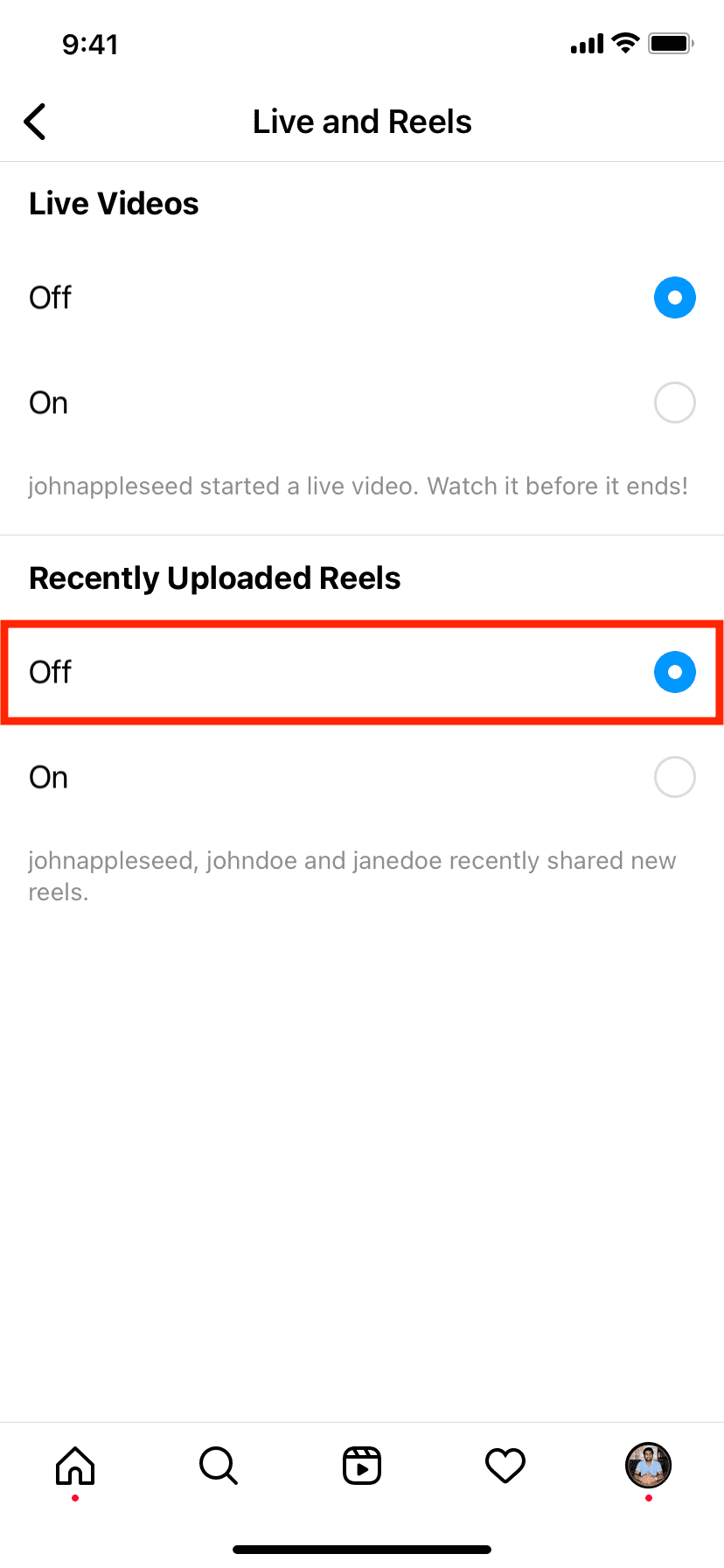Tap the 9:41 clock in status bar
This screenshot has width=724, height=1568.
(x=90, y=44)
